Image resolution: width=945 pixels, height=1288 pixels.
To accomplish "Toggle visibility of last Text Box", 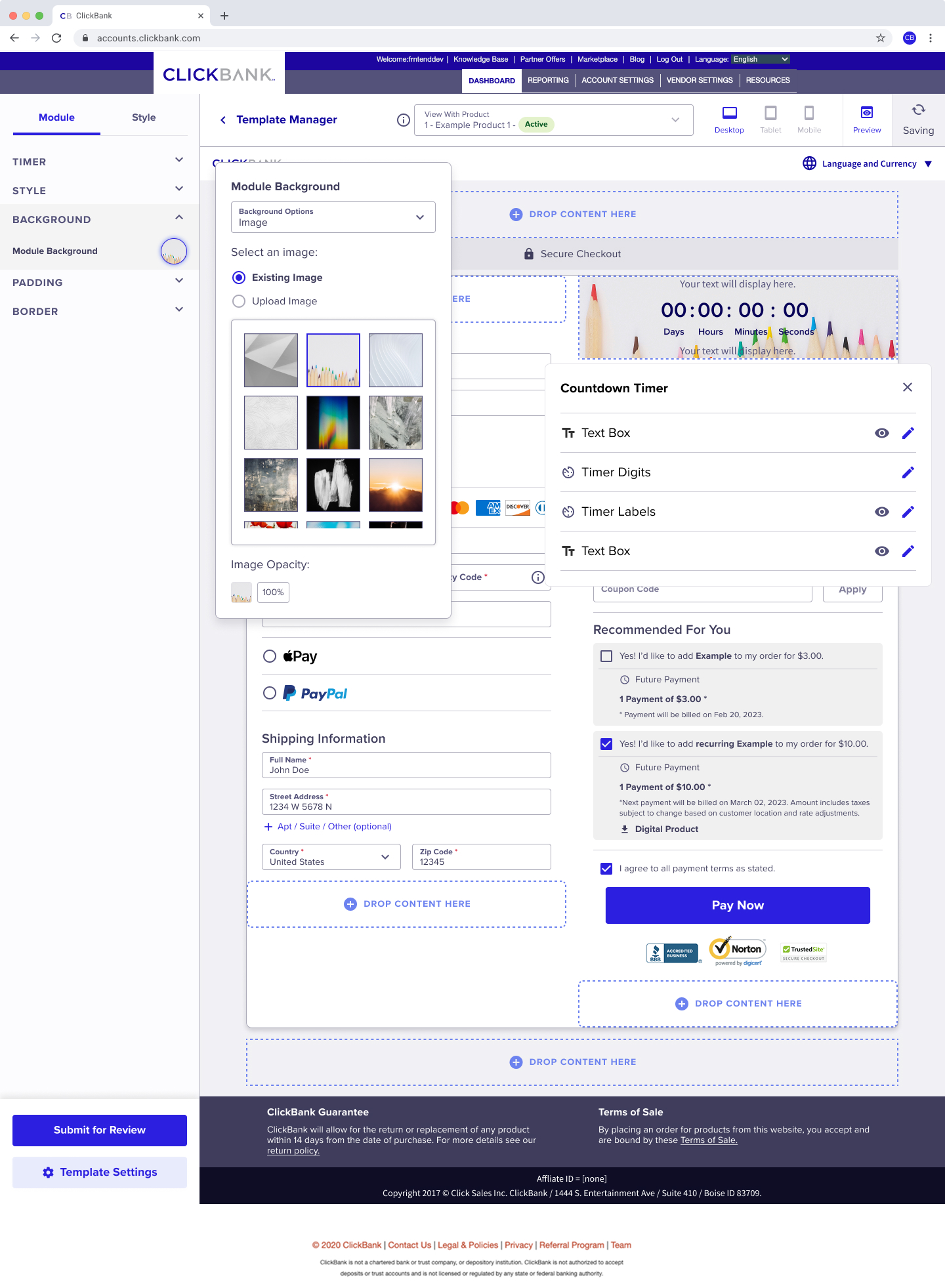I will pos(882,551).
